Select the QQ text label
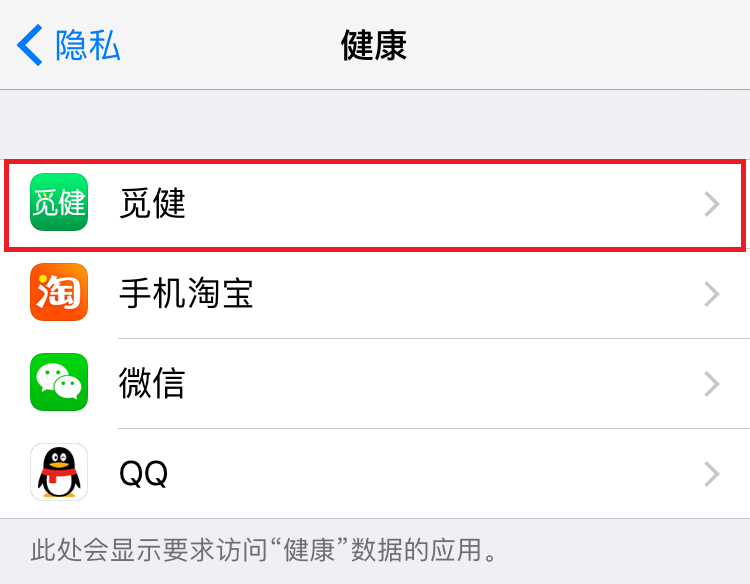This screenshot has height=584, width=750. [x=143, y=473]
